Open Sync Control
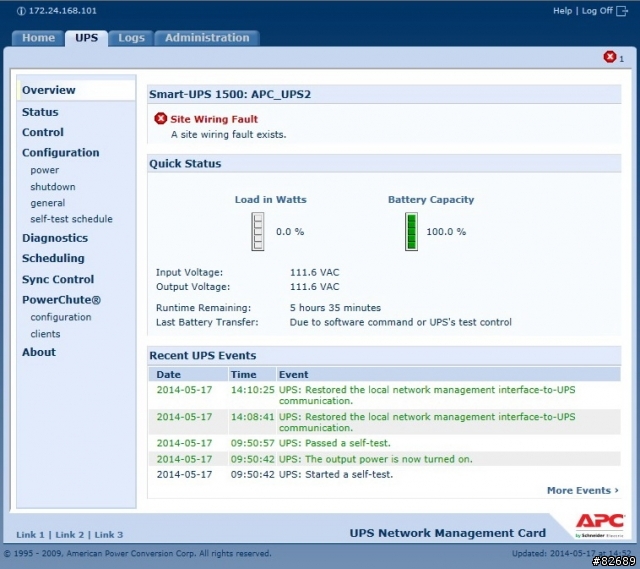 coord(58,279)
